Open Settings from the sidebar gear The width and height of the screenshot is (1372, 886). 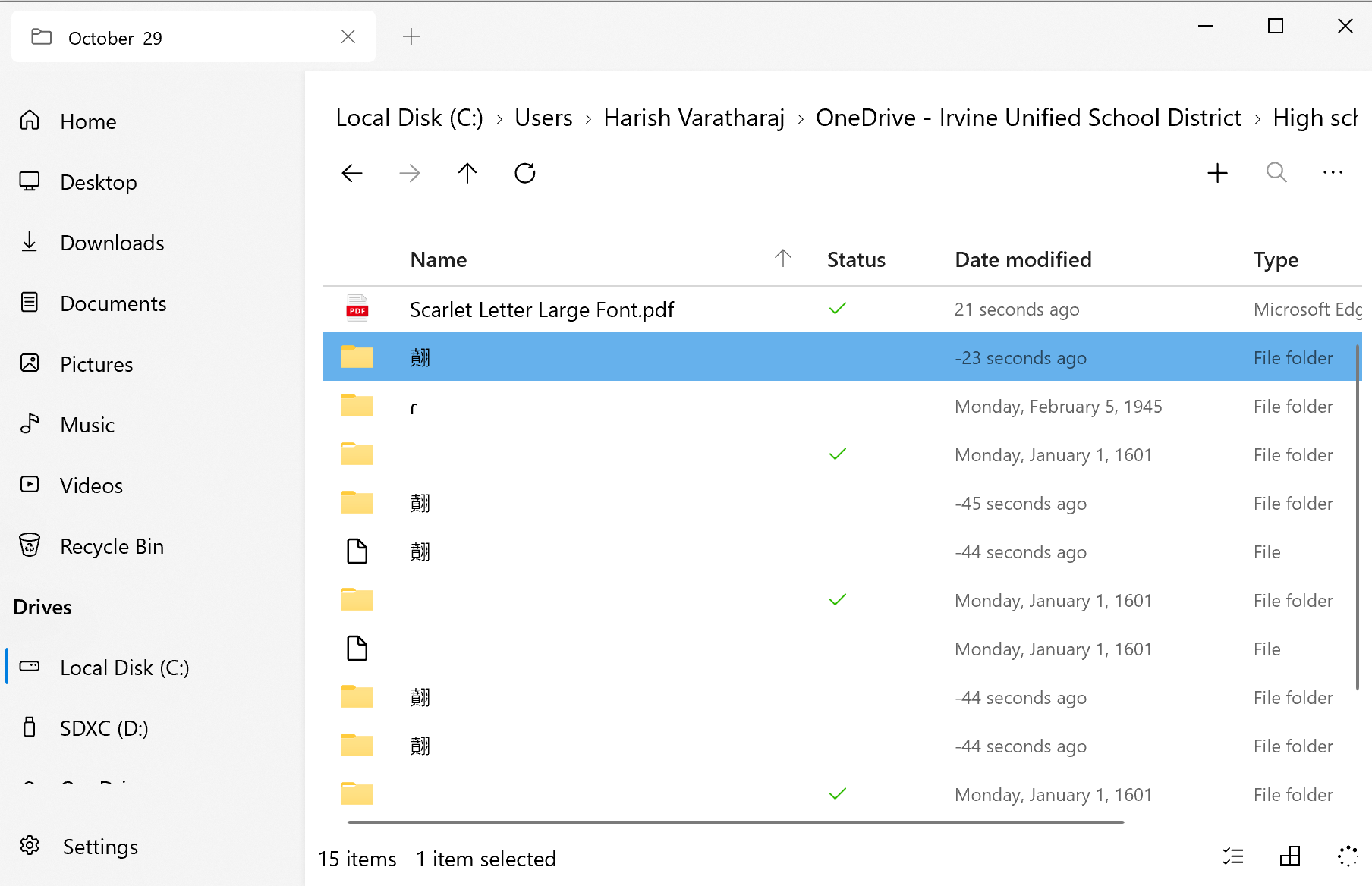99,847
